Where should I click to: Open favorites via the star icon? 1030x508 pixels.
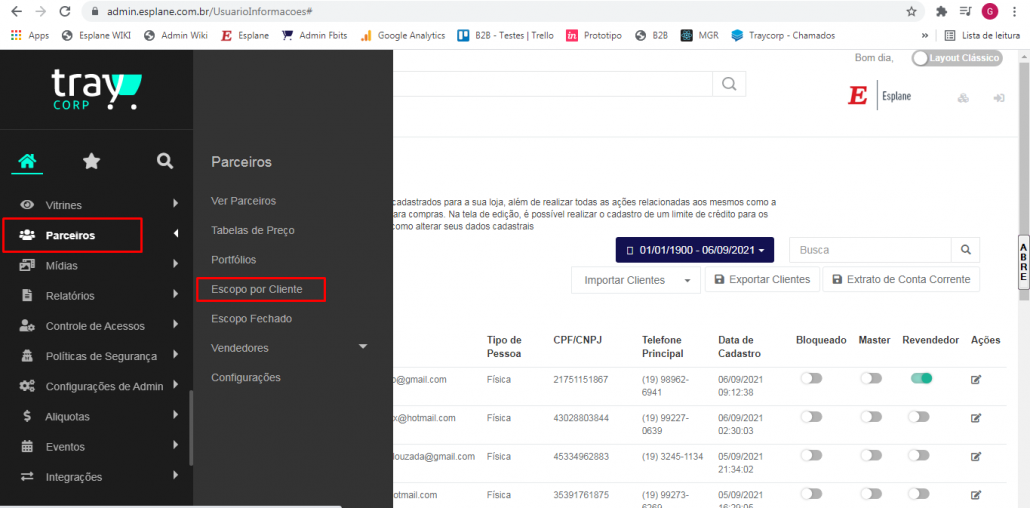point(91,161)
